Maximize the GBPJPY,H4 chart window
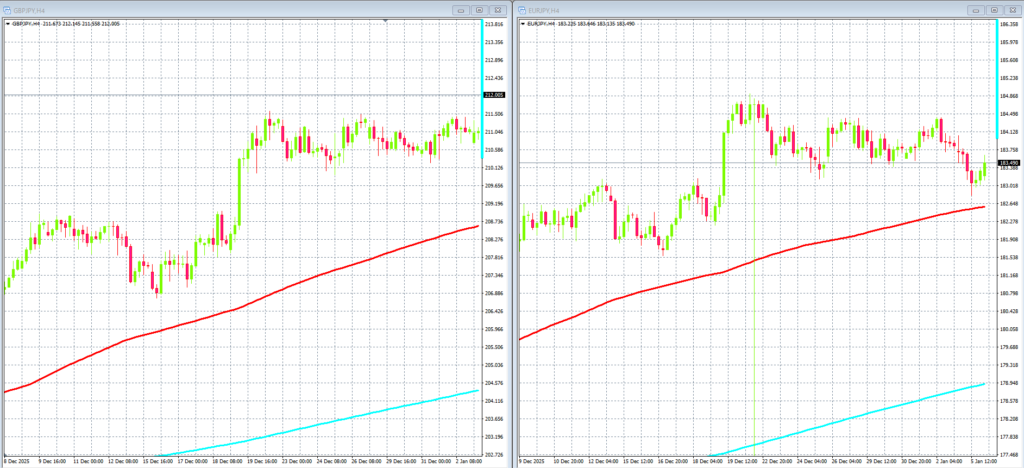 point(480,8)
